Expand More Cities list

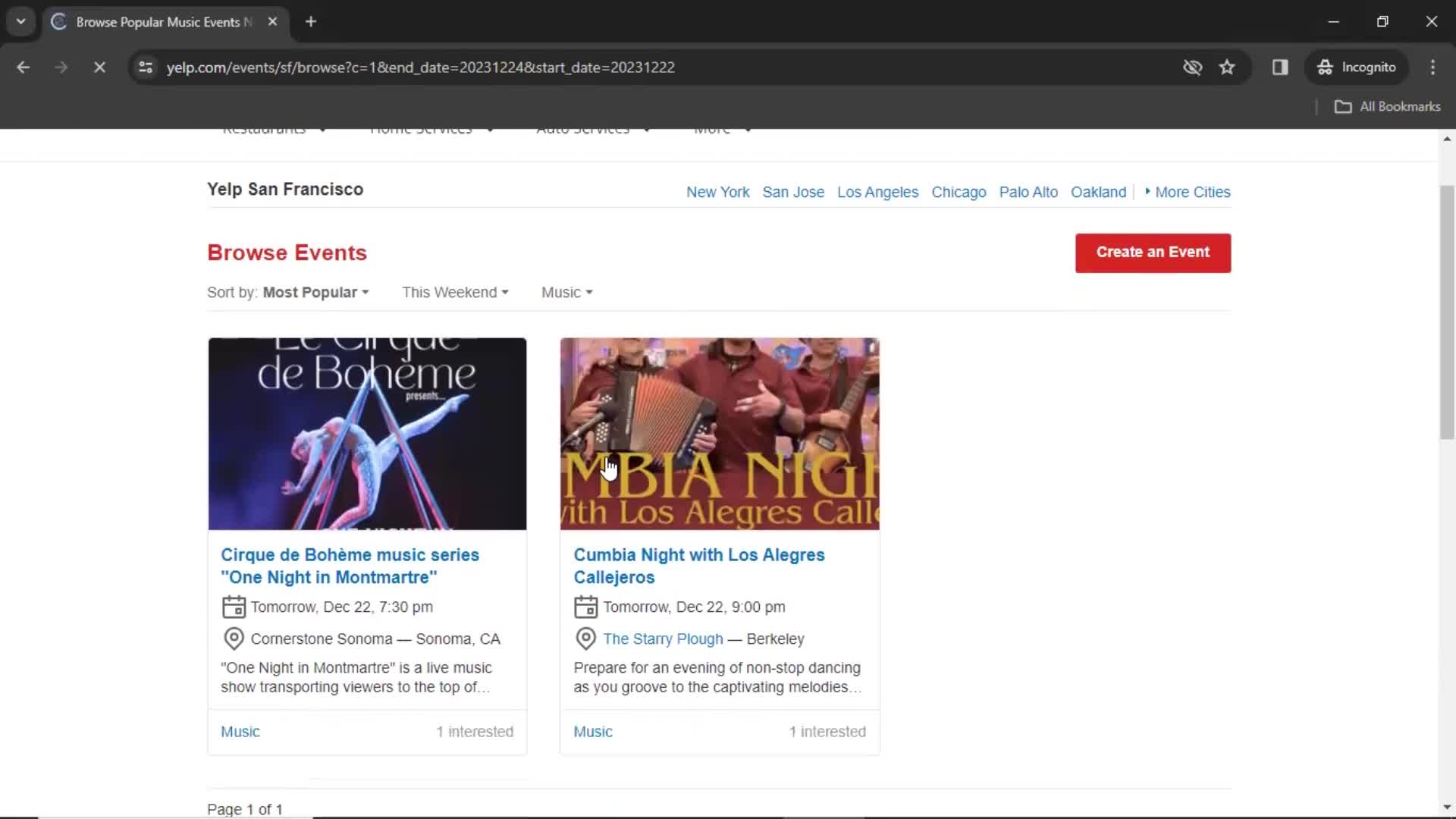pos(1188,193)
